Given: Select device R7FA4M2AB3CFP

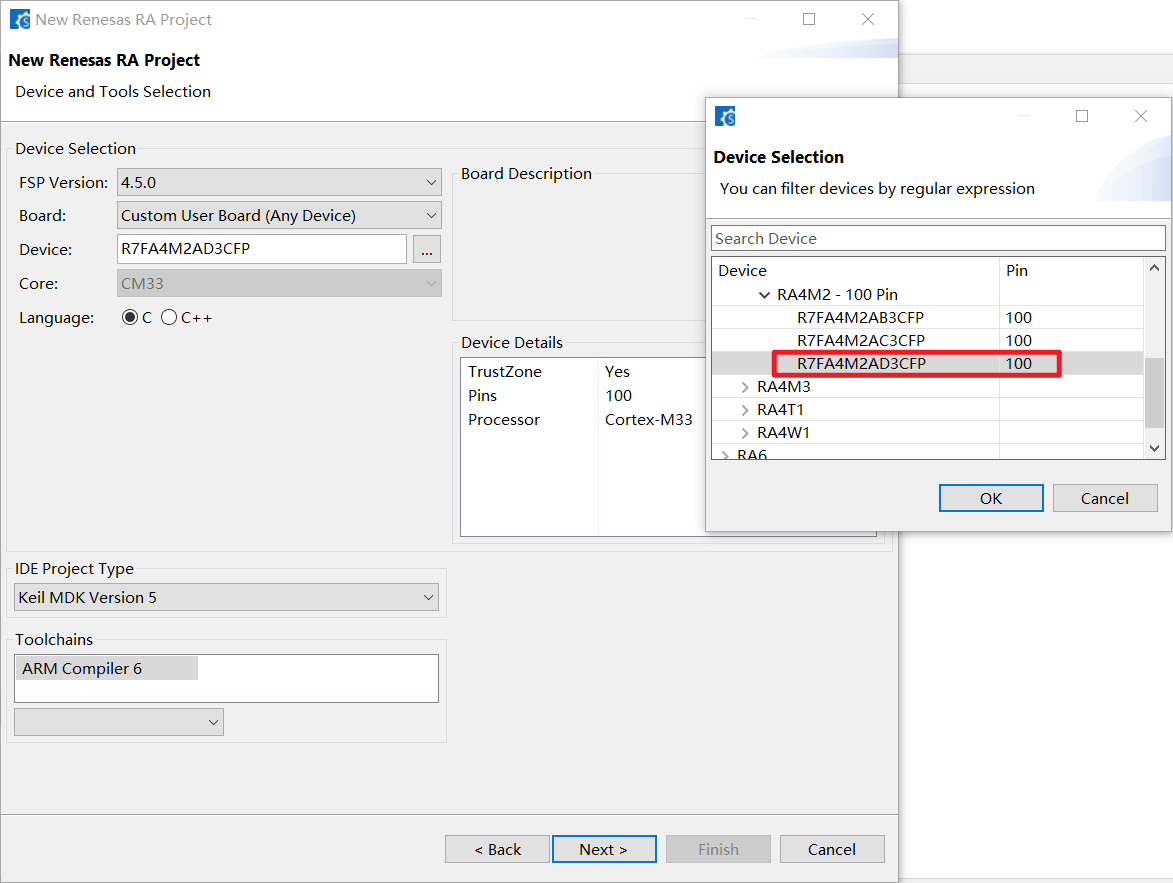Looking at the screenshot, I should click(860, 317).
